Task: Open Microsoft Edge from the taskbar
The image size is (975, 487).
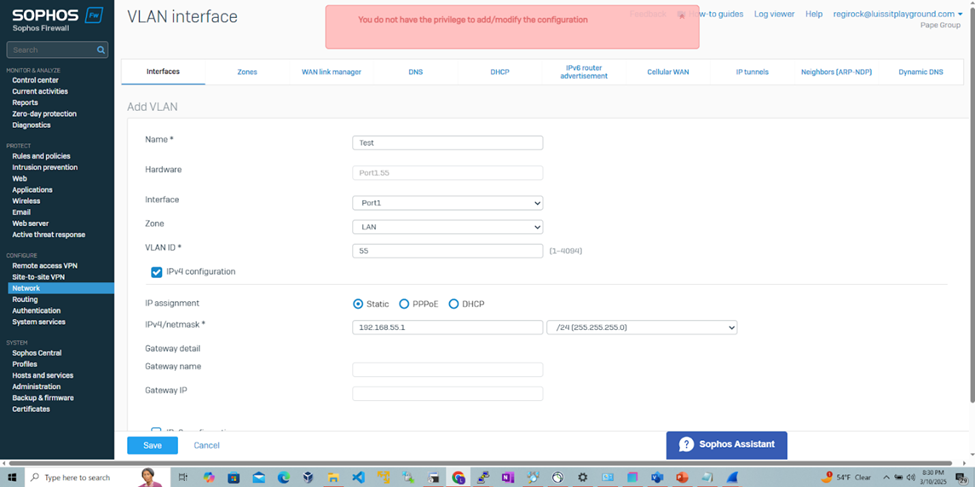Action: click(284, 477)
